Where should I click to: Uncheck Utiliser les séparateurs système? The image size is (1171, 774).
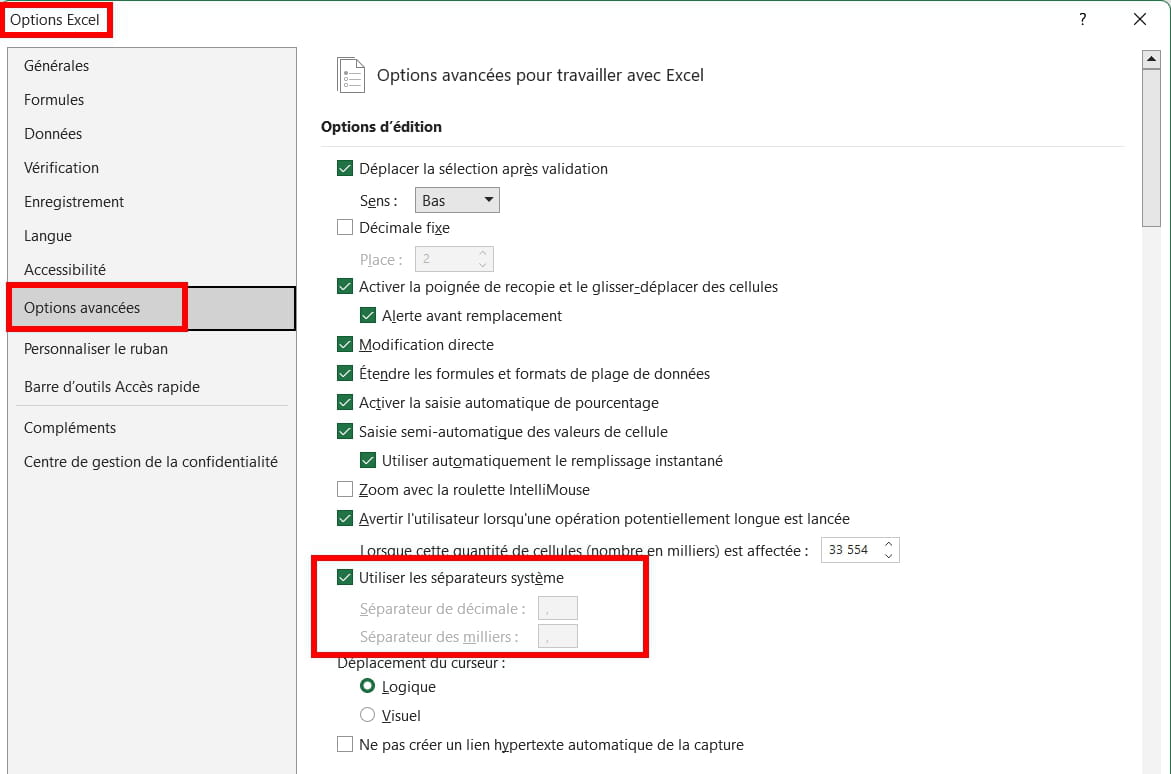344,578
